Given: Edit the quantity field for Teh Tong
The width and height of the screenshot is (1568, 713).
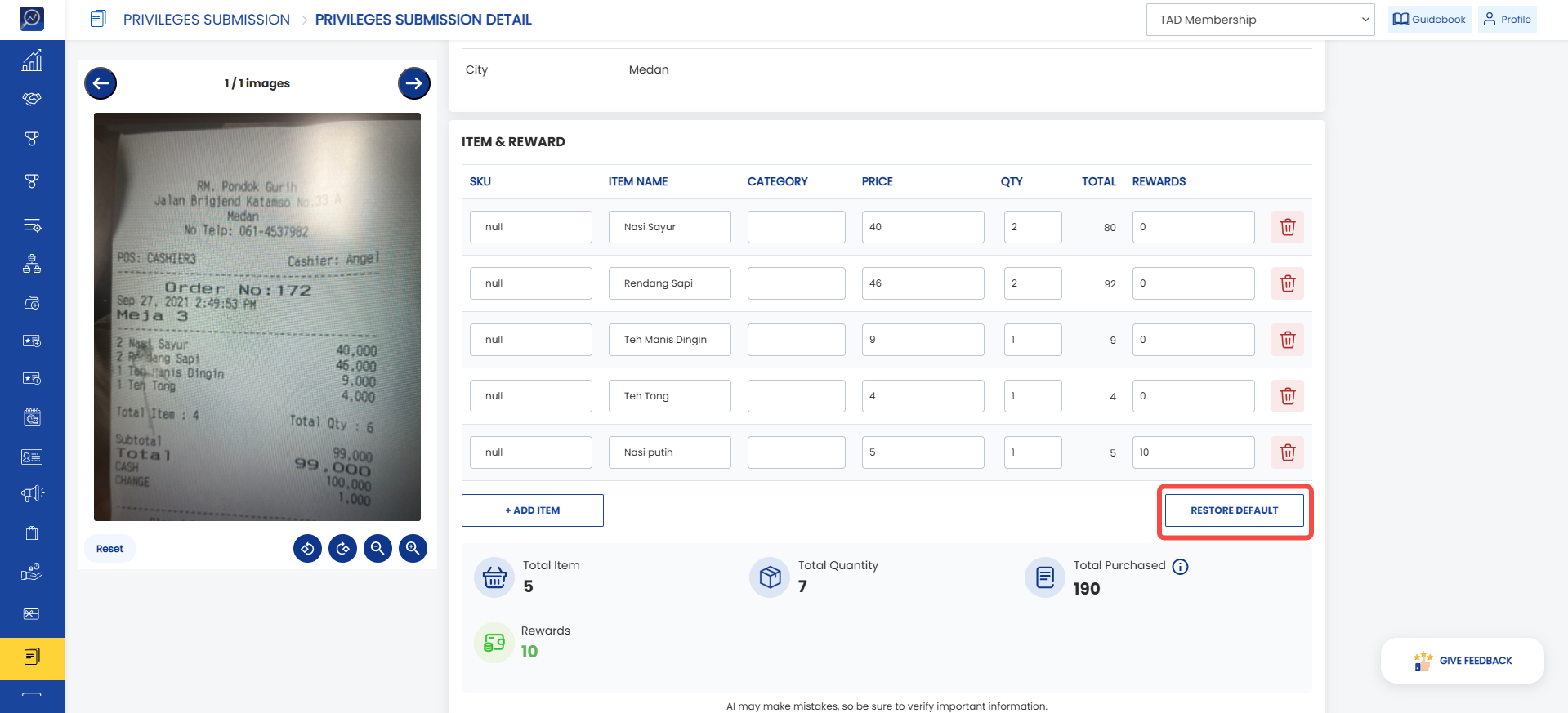Looking at the screenshot, I should [1033, 396].
